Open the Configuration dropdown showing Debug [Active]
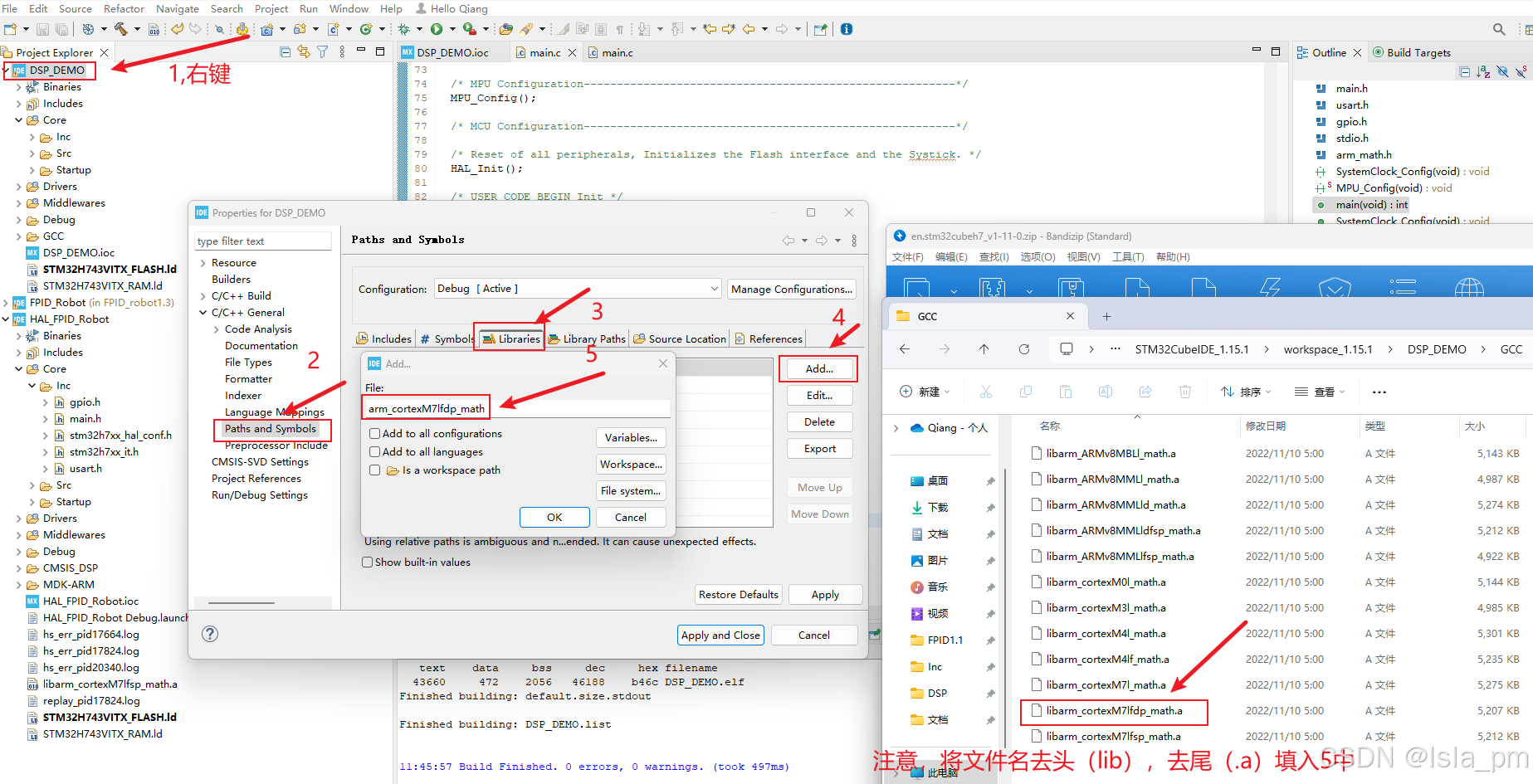1533x784 pixels. coord(712,289)
